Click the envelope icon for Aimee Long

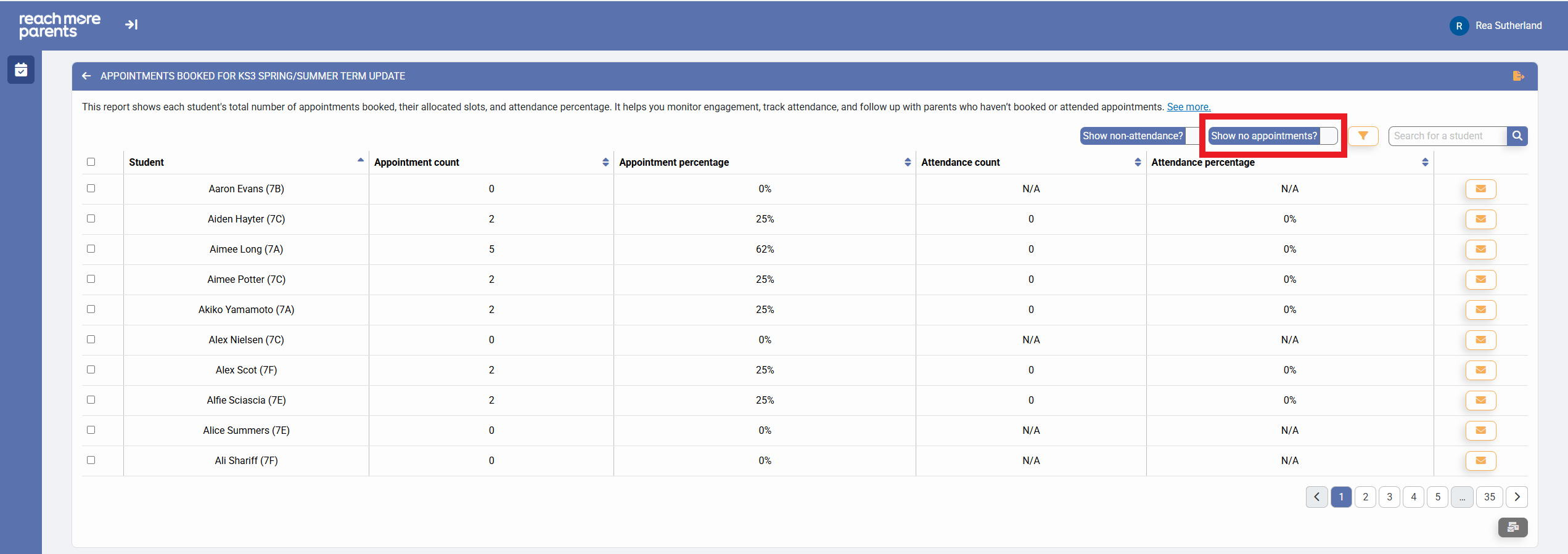click(x=1480, y=249)
